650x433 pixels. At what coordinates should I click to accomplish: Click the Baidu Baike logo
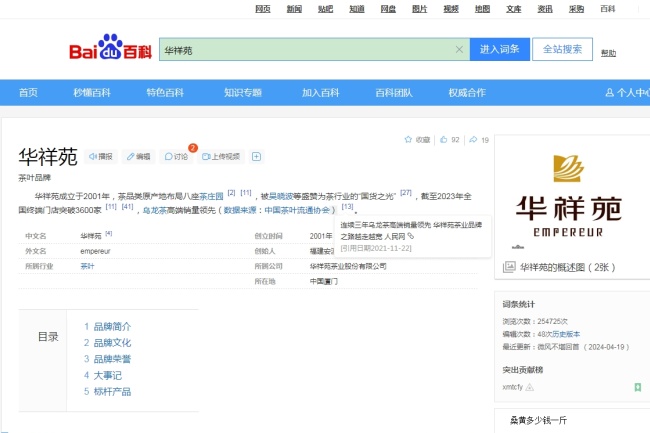point(110,48)
